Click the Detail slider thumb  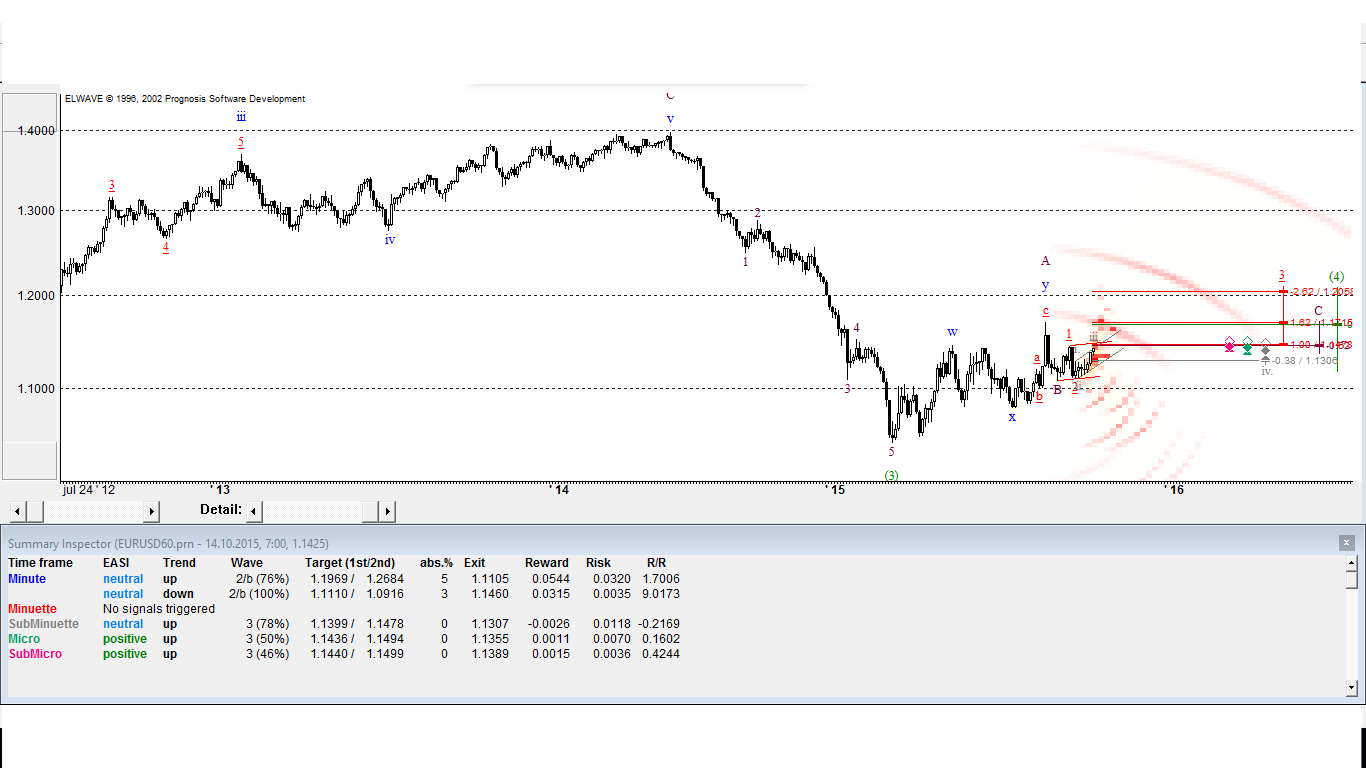click(x=370, y=511)
